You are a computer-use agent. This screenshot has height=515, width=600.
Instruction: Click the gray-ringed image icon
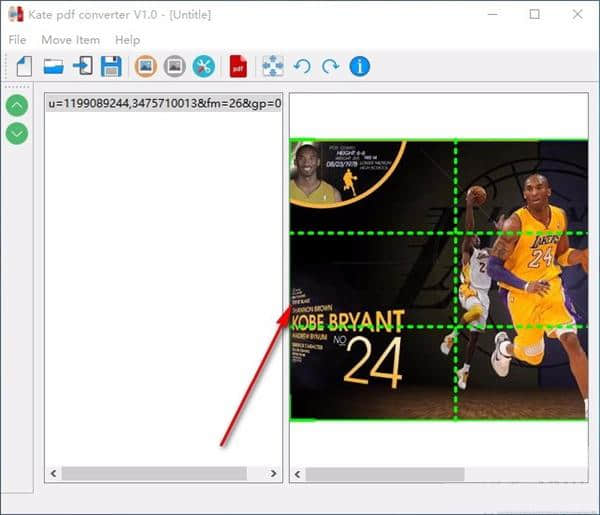click(174, 67)
